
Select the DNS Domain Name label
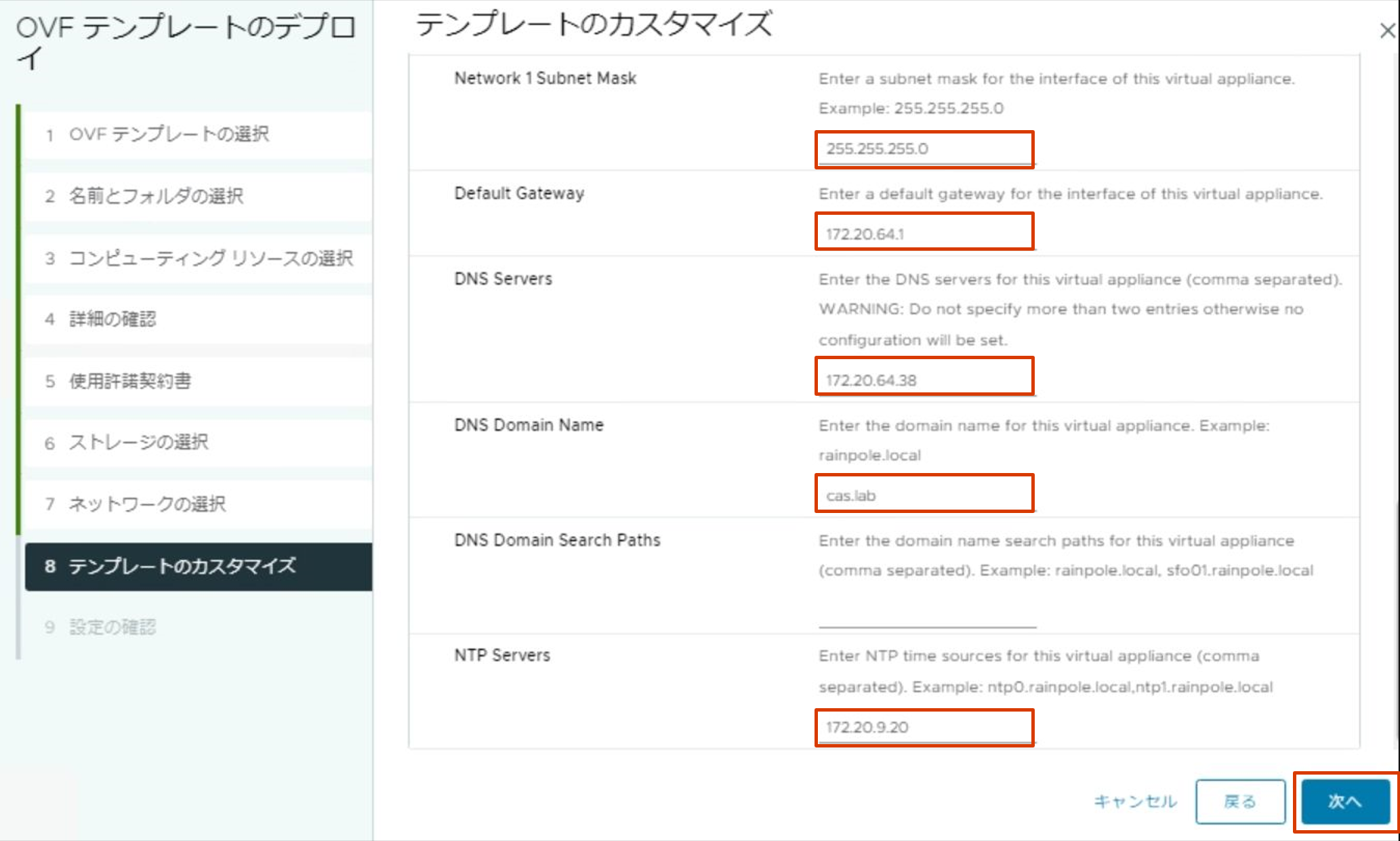click(529, 426)
